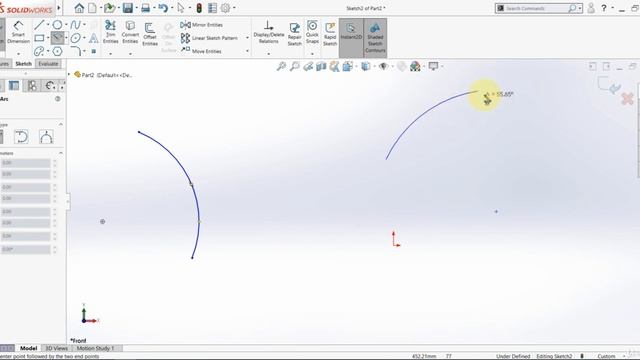Activate the Smart Dimension tool

pos(18,32)
